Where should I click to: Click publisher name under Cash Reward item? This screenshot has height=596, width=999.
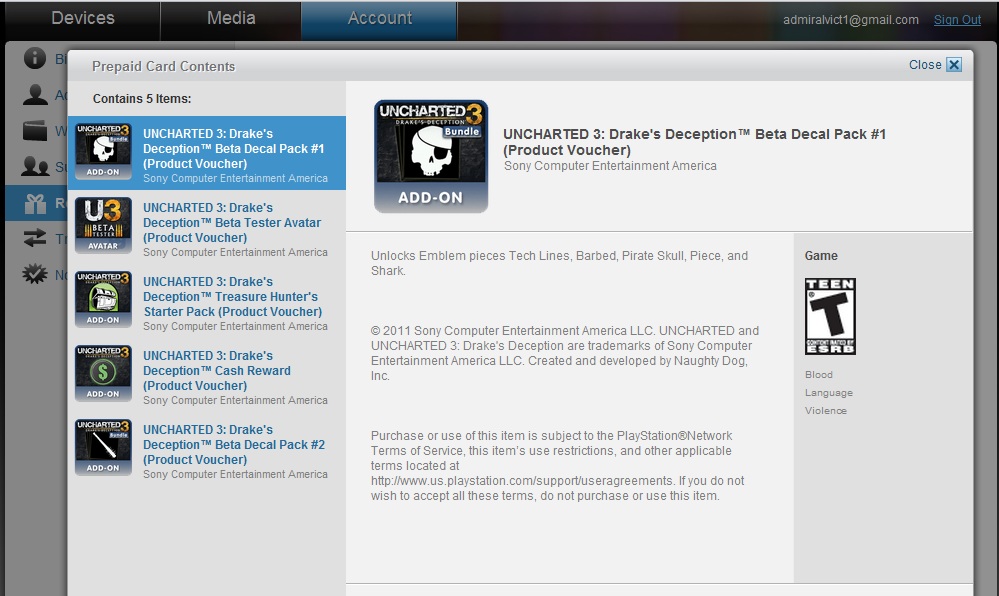click(x=235, y=400)
